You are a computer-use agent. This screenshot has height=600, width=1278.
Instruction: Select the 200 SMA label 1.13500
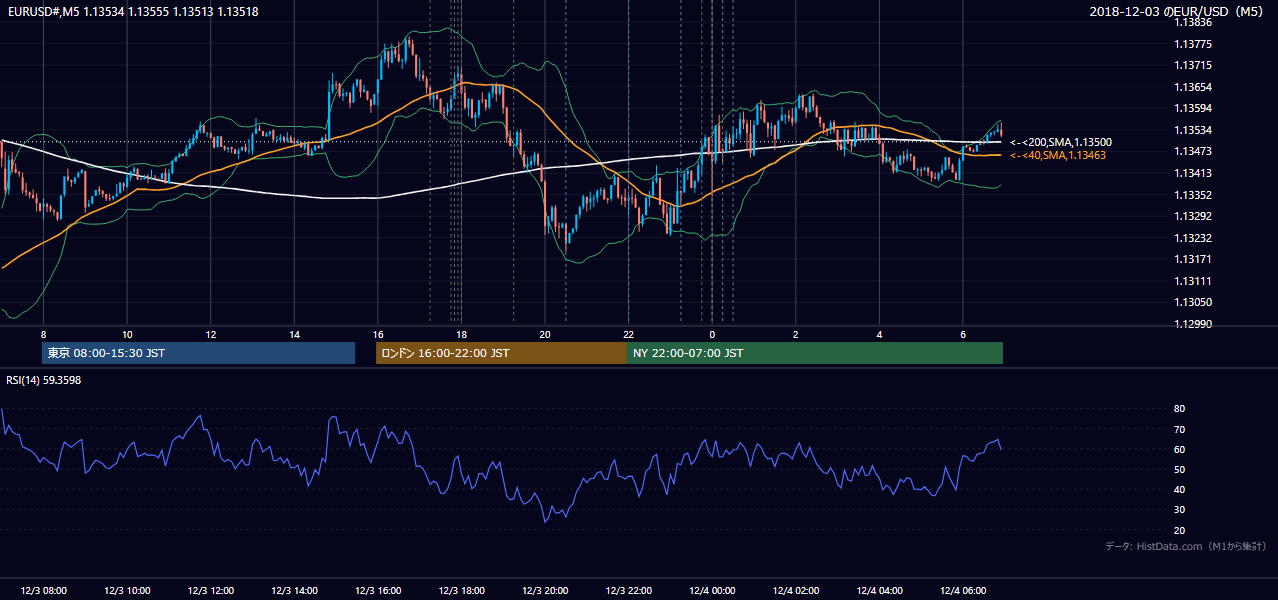pyautogui.click(x=1061, y=143)
